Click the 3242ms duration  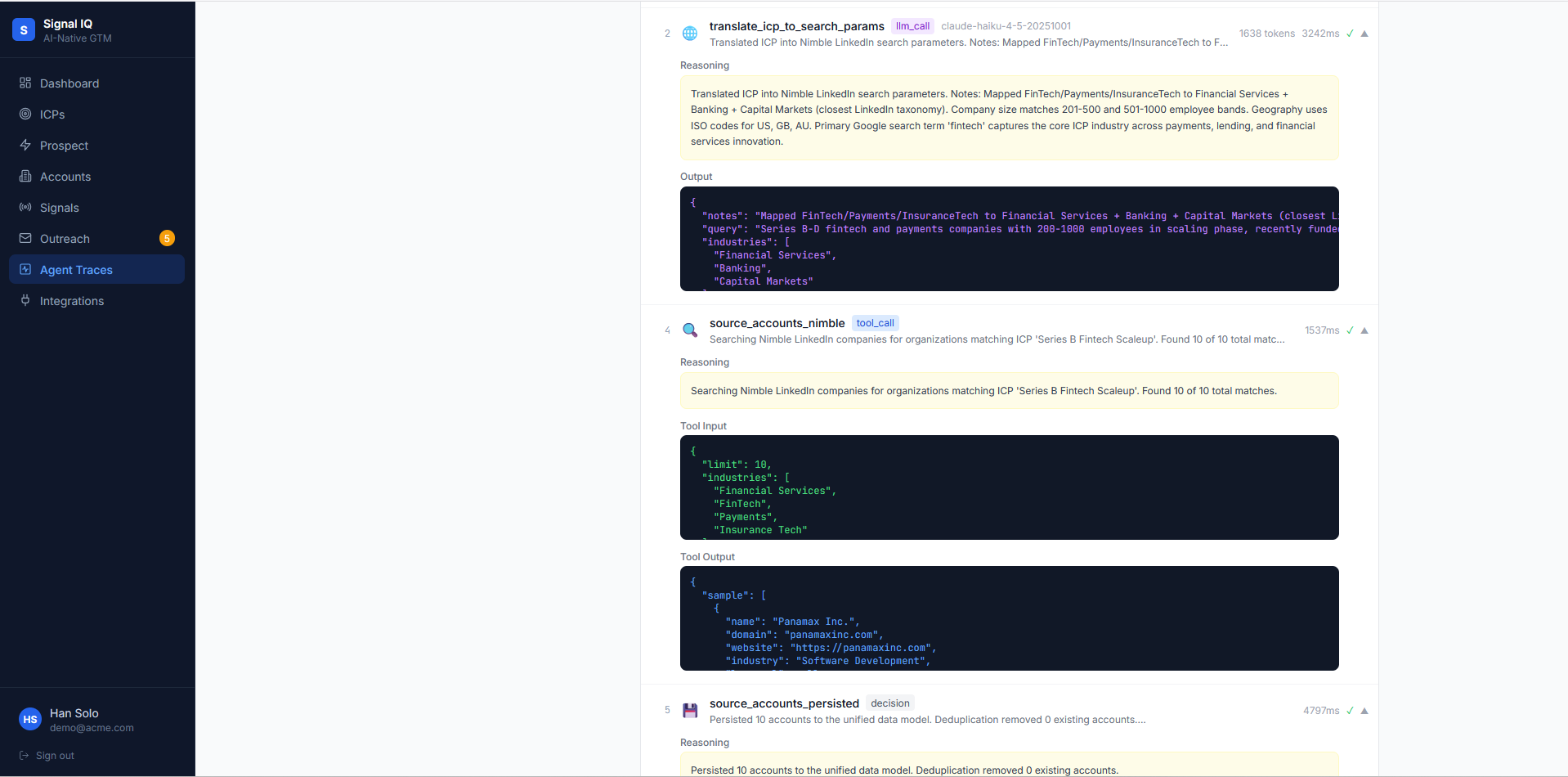(x=1320, y=34)
